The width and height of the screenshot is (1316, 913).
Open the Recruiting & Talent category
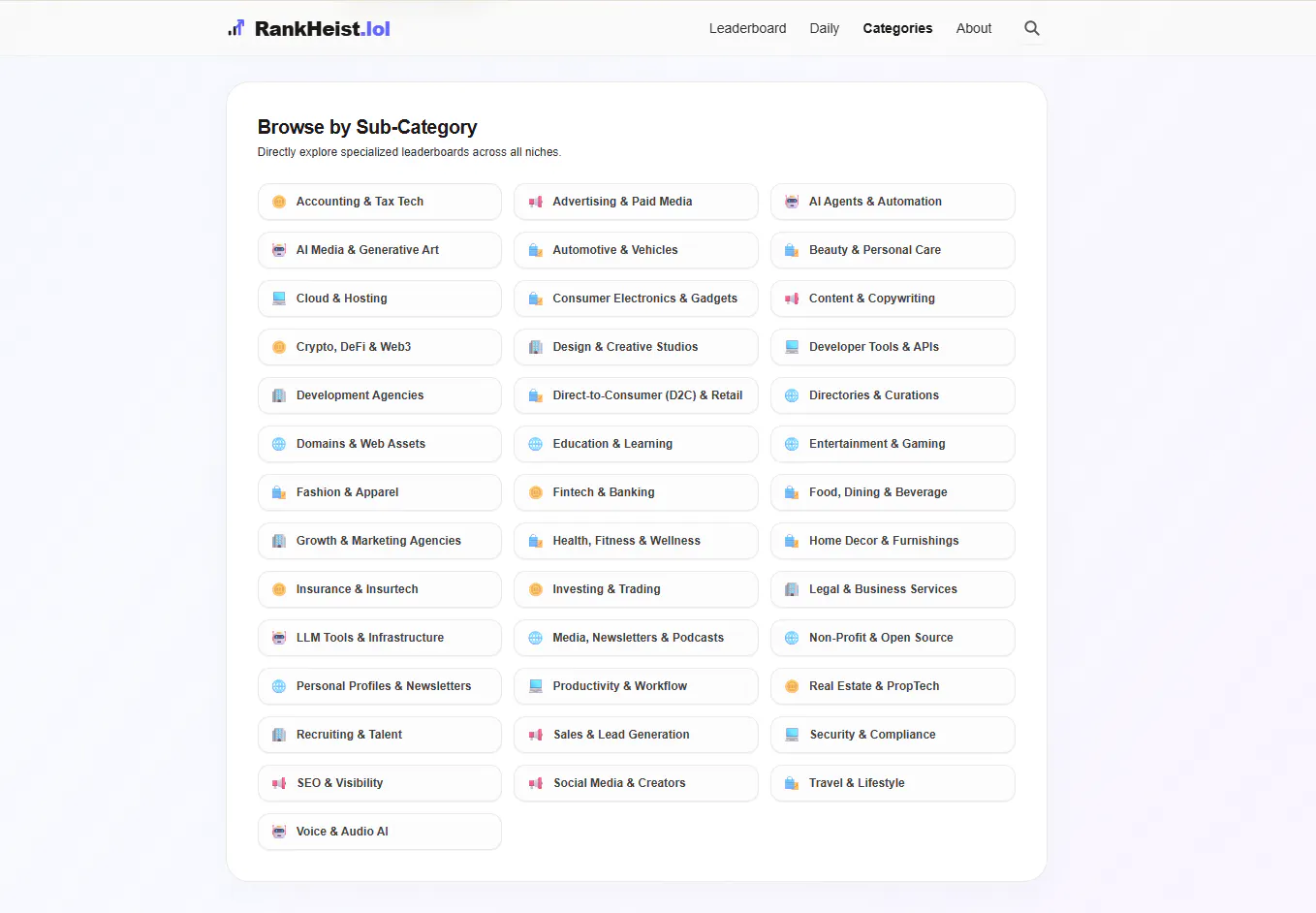click(380, 735)
